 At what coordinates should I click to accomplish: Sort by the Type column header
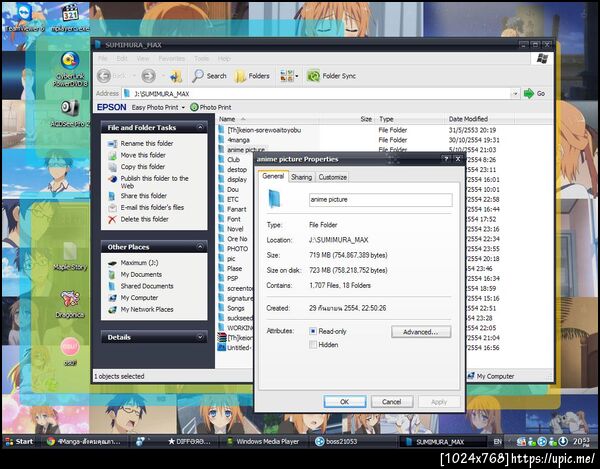pyautogui.click(x=410, y=119)
